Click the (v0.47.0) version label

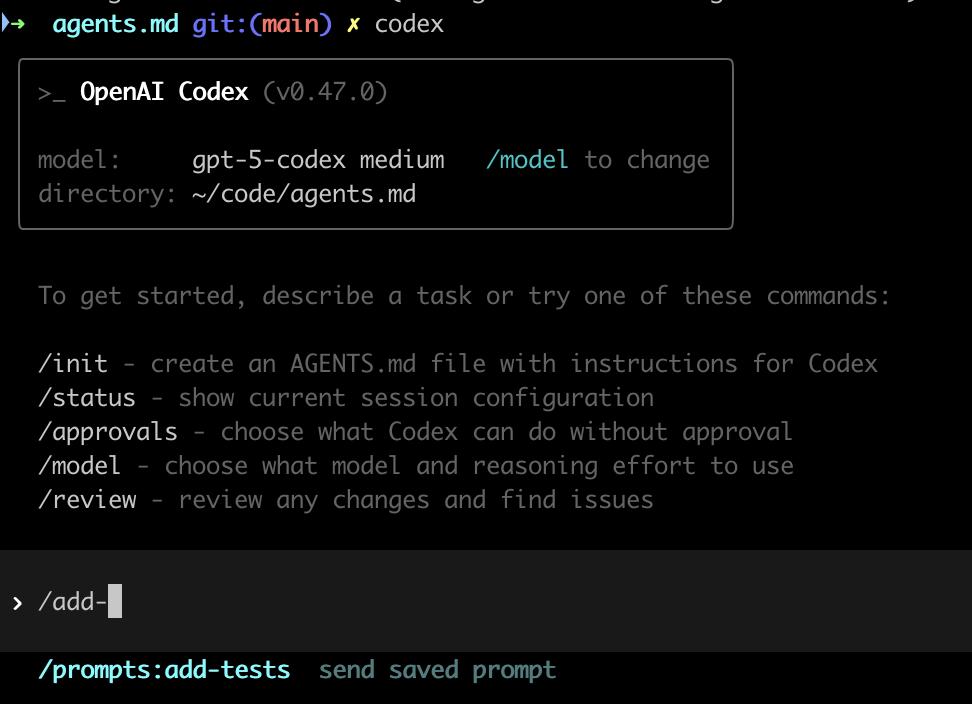[x=325, y=93]
